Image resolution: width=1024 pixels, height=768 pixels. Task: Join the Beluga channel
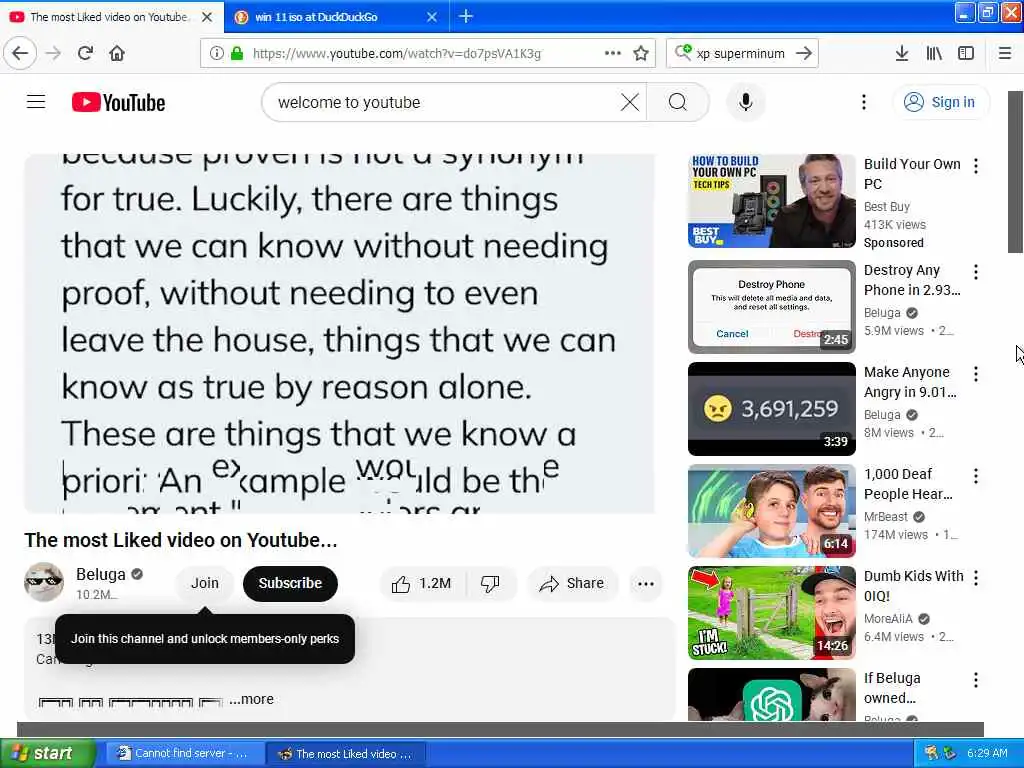point(204,583)
